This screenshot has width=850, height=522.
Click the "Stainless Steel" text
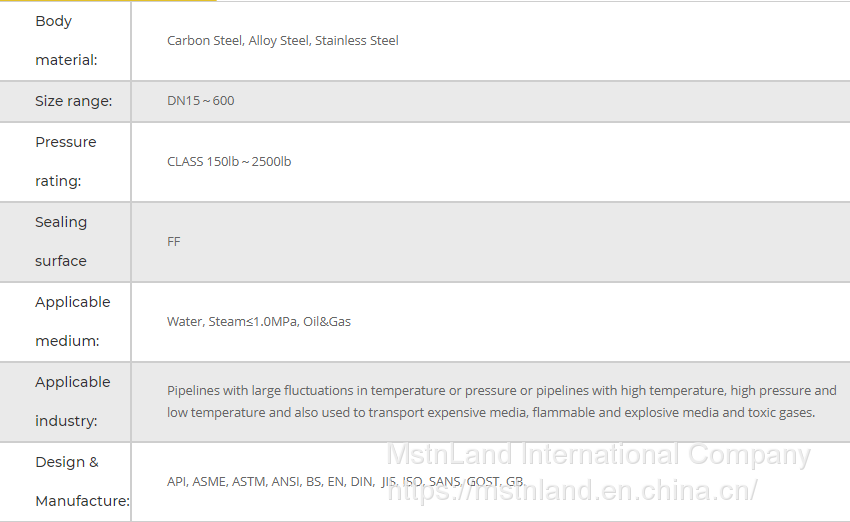pos(357,41)
